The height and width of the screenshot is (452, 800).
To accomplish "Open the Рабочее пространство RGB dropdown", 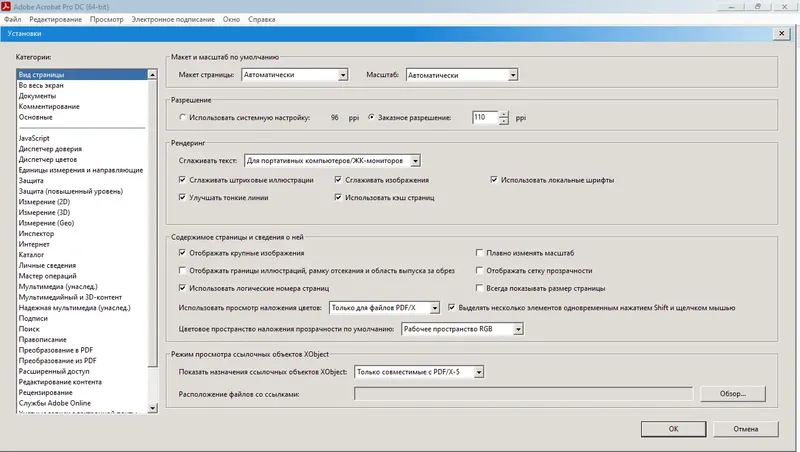I will point(462,329).
